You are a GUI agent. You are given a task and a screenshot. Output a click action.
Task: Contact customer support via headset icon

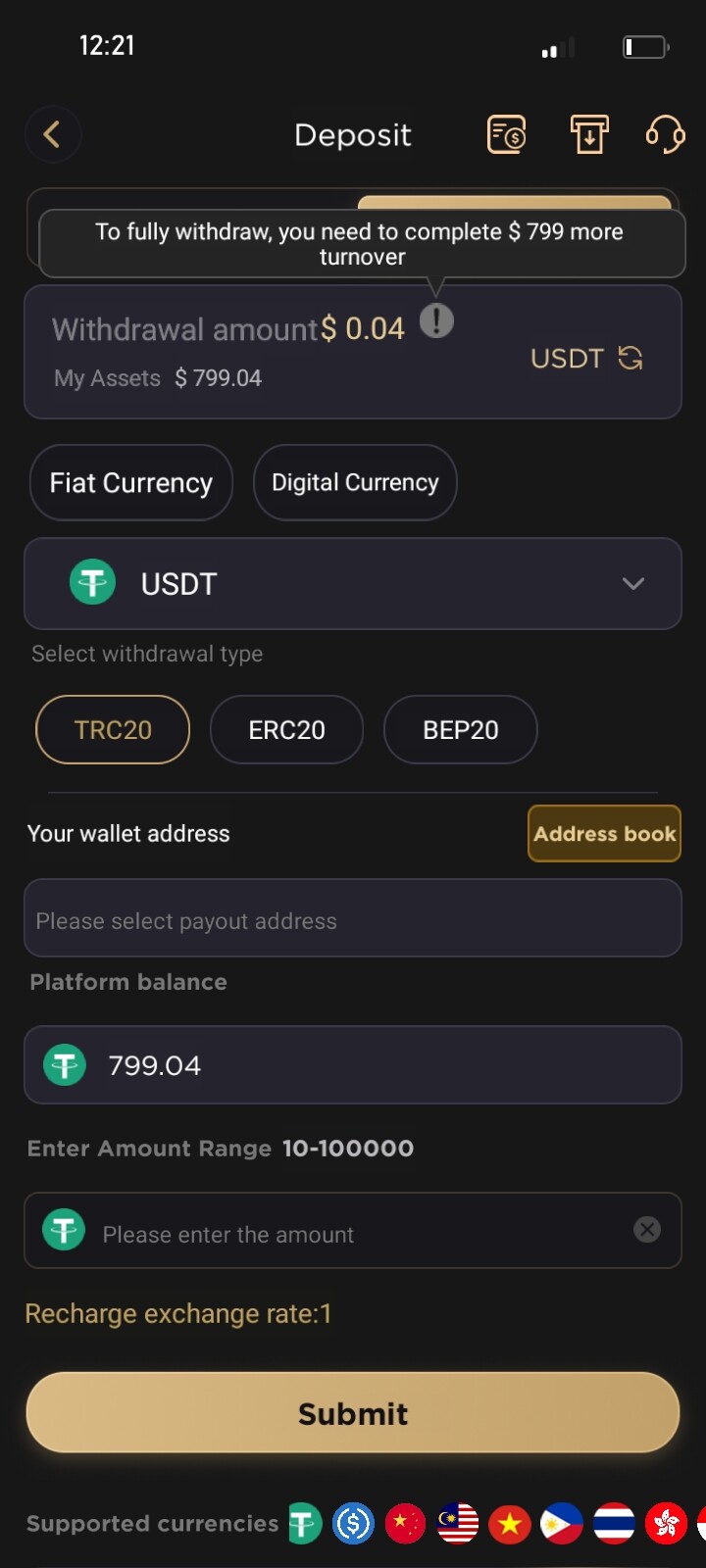pyautogui.click(x=665, y=134)
